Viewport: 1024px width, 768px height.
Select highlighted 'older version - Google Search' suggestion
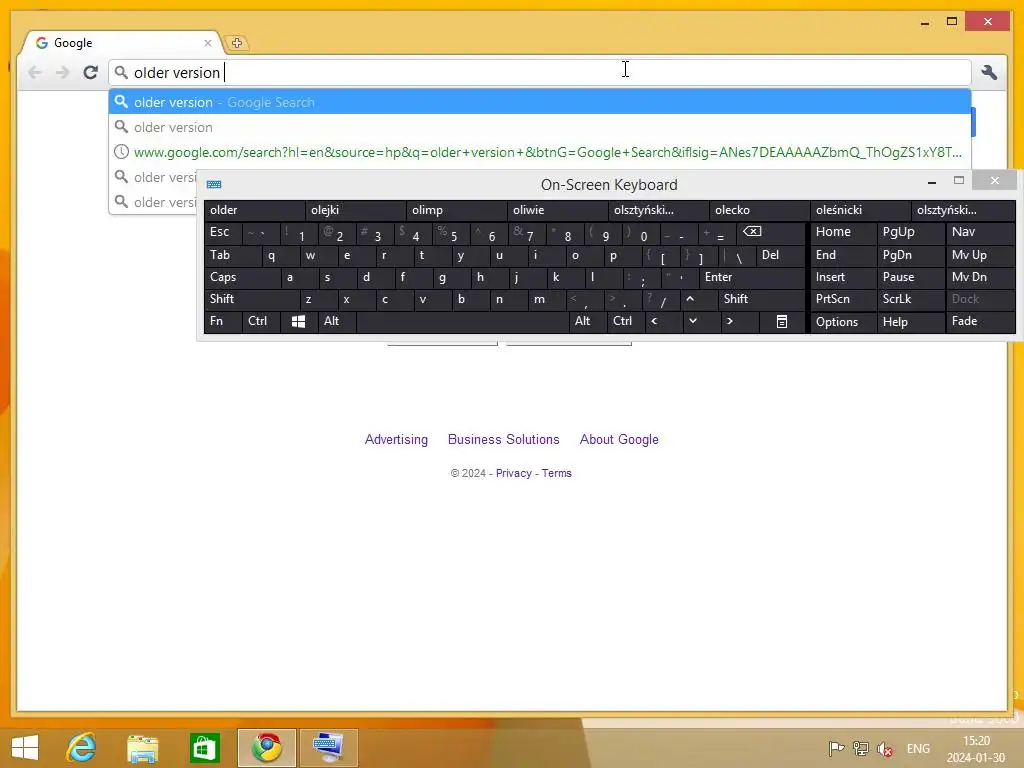539,102
